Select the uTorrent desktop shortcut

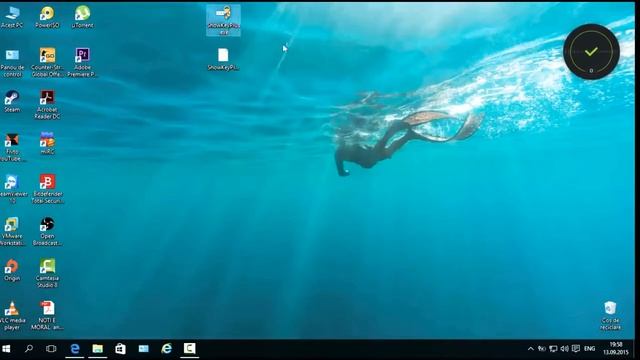(82, 17)
